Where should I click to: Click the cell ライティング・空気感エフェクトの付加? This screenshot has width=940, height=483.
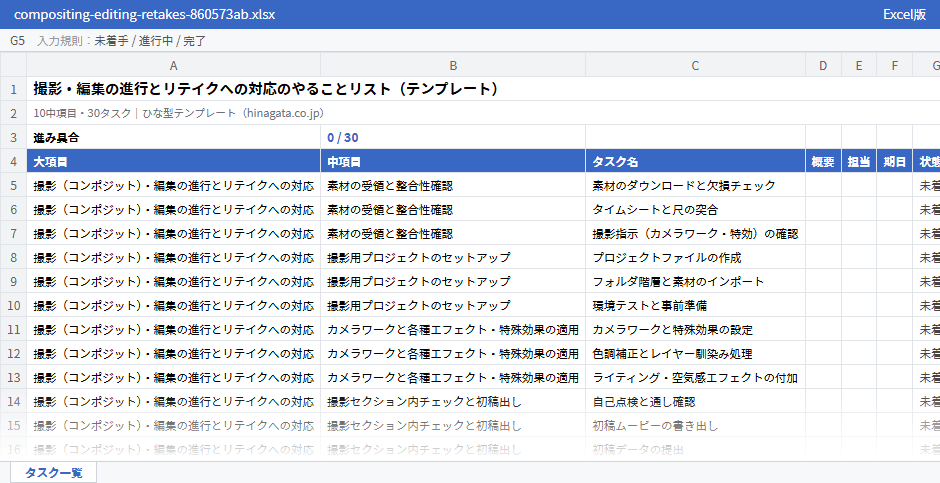[x=695, y=377]
